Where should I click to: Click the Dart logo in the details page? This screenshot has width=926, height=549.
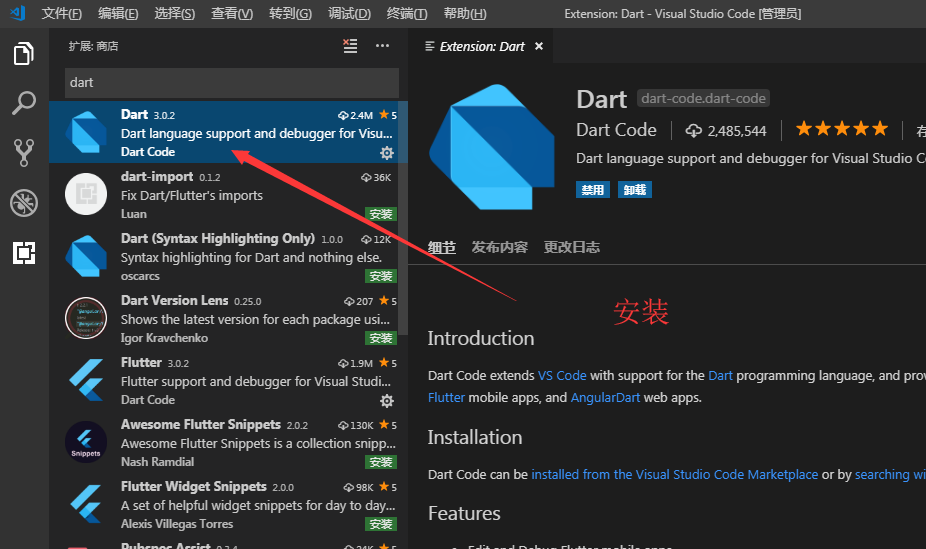(x=492, y=147)
